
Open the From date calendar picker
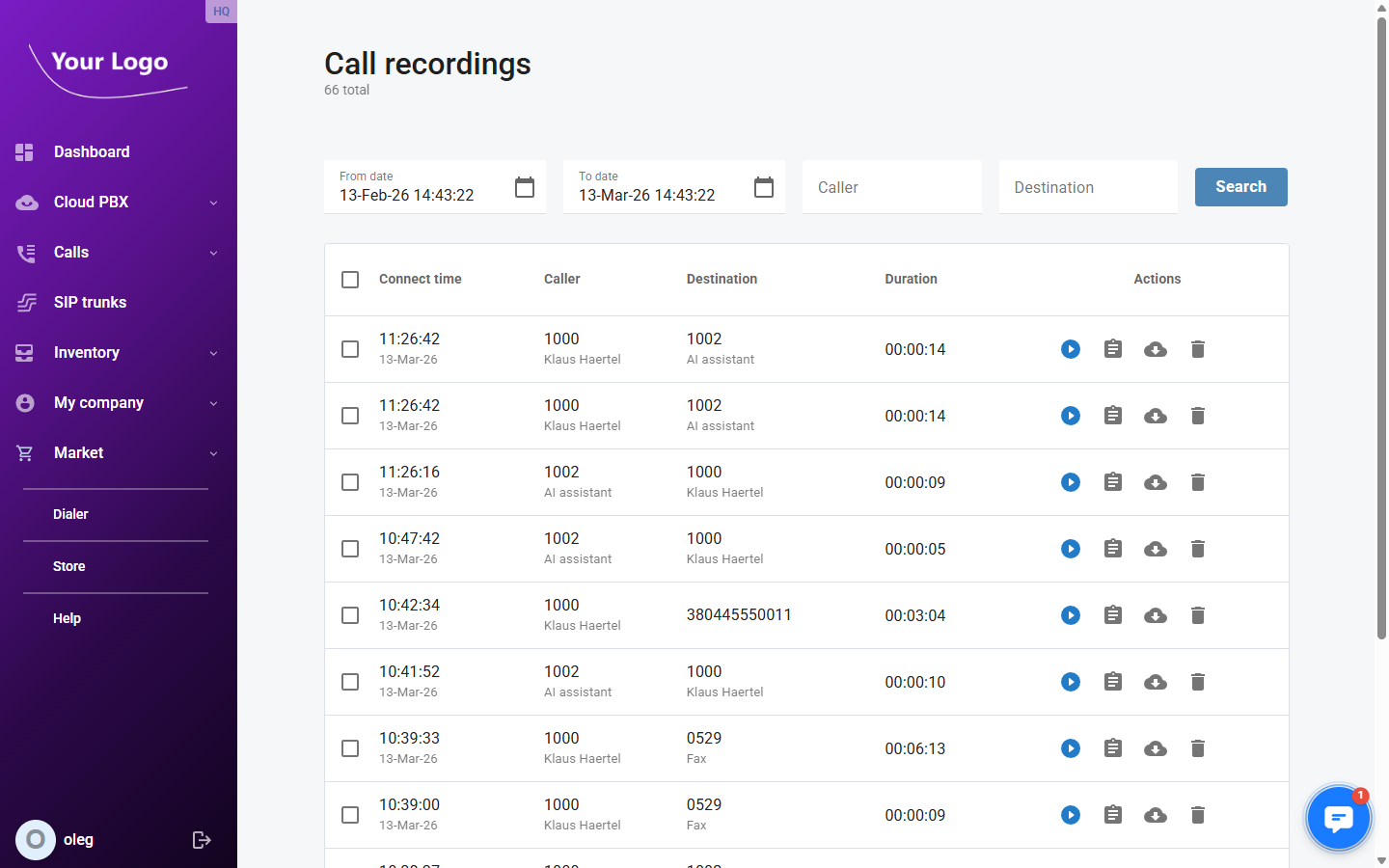tap(524, 187)
